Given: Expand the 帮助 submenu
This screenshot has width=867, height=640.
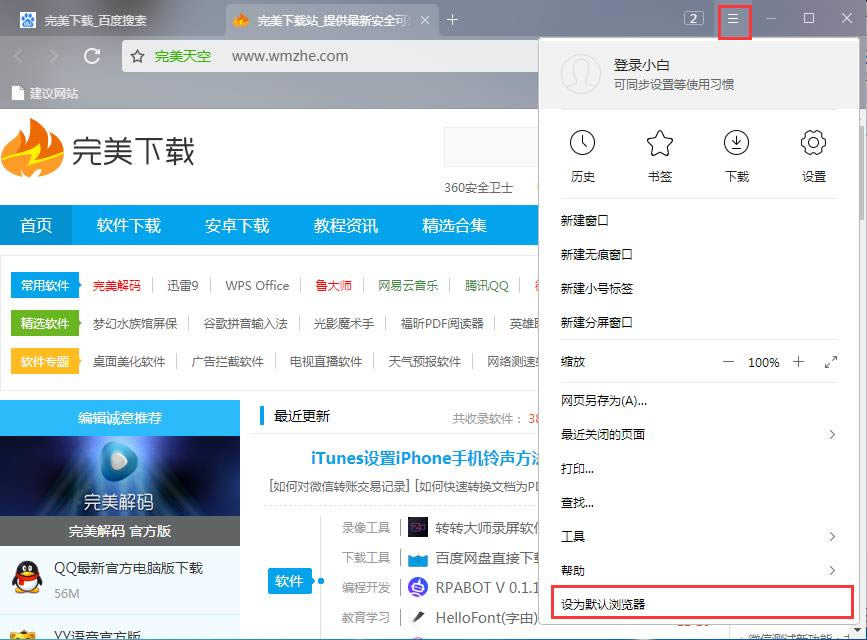Looking at the screenshot, I should tap(832, 570).
